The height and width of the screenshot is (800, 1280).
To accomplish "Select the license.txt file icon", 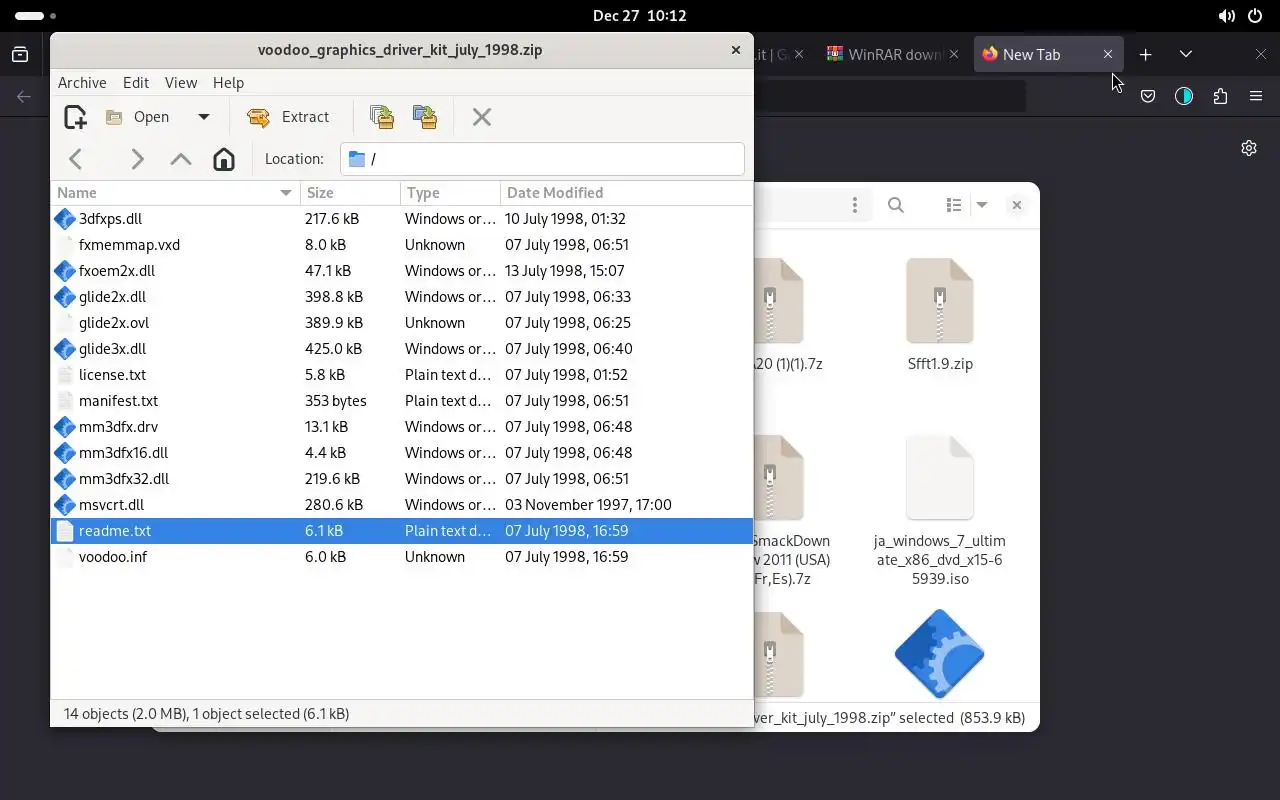I will (x=65, y=375).
